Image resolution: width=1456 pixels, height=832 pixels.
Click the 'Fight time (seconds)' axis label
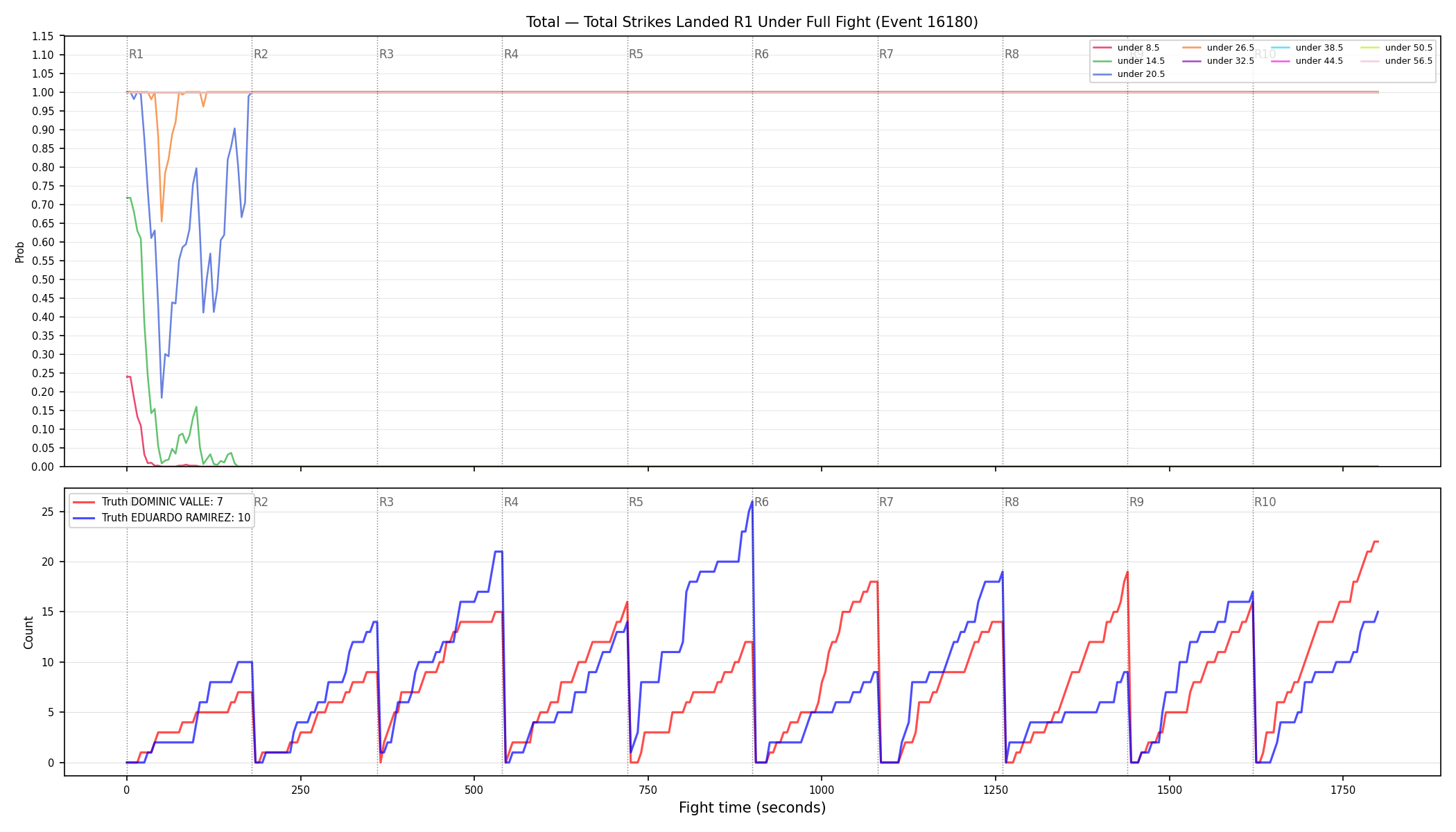752,808
